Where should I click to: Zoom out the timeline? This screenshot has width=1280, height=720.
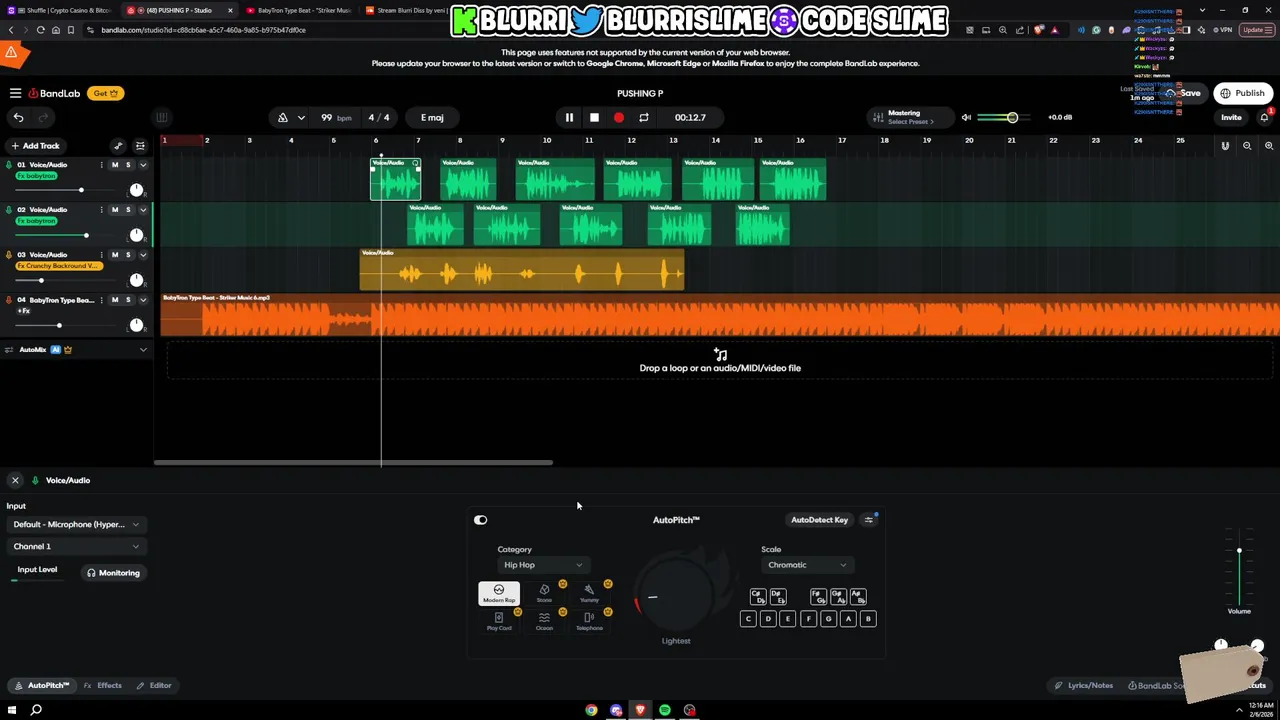pyautogui.click(x=1247, y=146)
